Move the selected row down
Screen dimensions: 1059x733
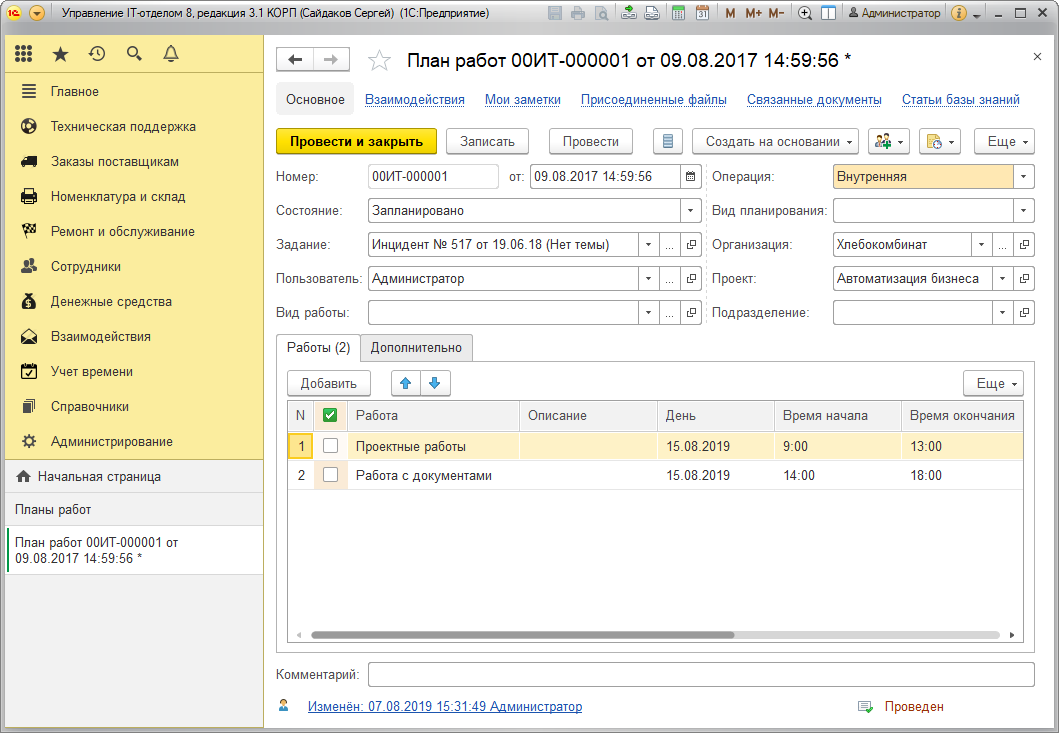[435, 383]
